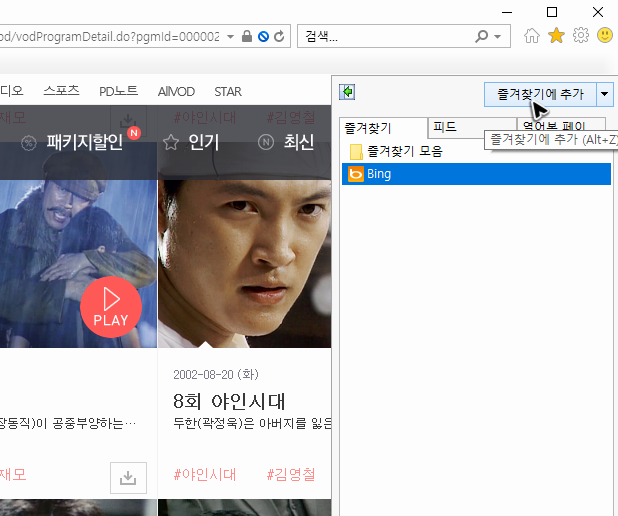Click the #야인시대 hashtag link below episode
The height and width of the screenshot is (516, 618).
pyautogui.click(x=205, y=475)
